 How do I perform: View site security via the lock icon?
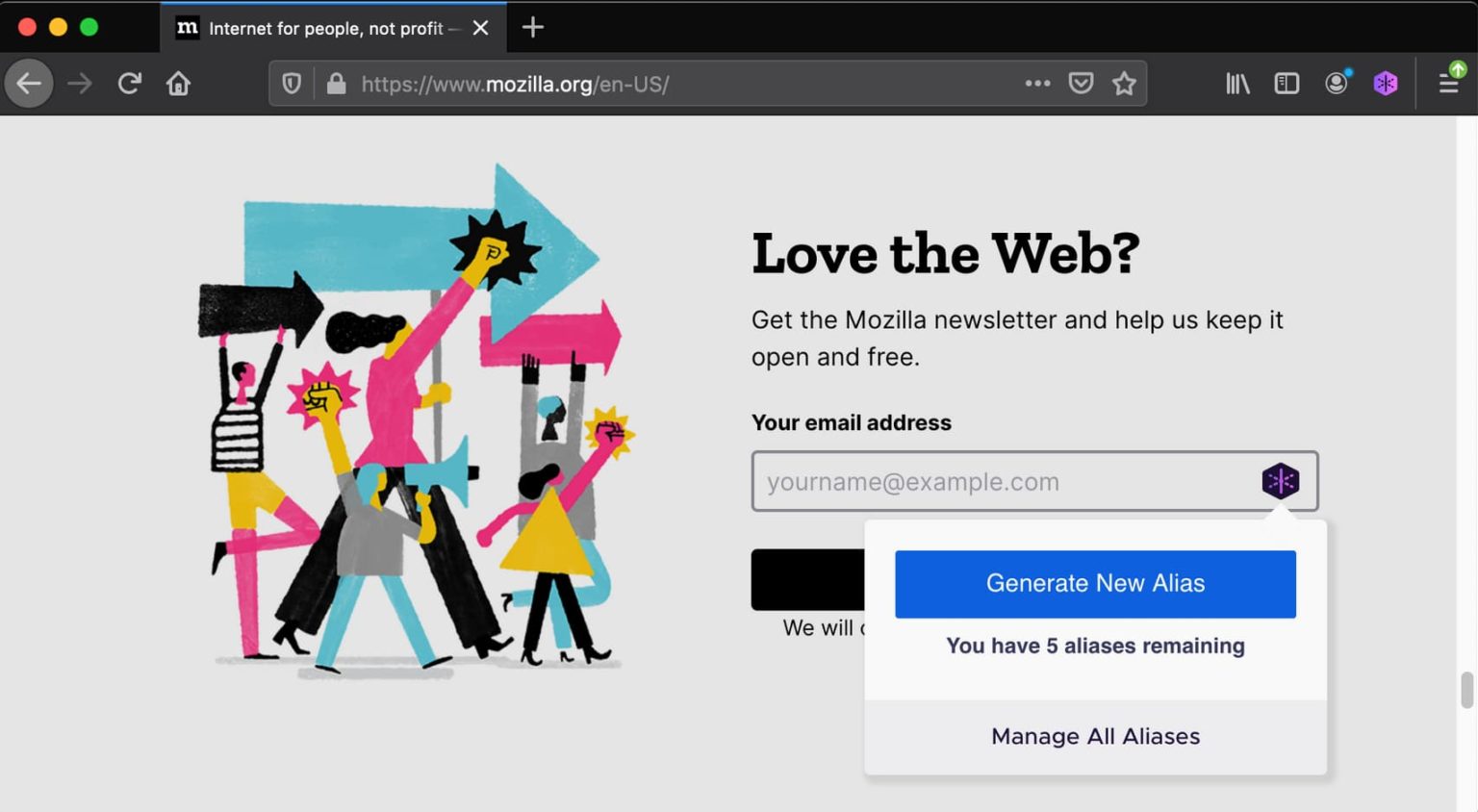click(336, 83)
